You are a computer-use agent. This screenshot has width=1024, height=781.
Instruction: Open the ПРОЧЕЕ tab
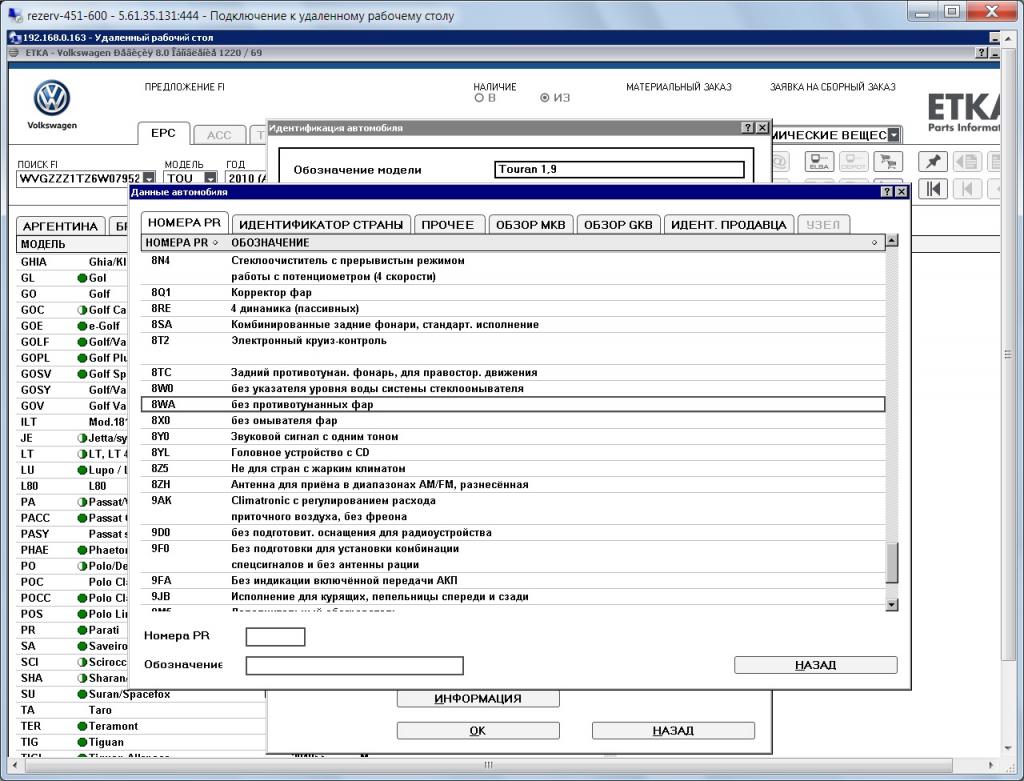(x=448, y=225)
